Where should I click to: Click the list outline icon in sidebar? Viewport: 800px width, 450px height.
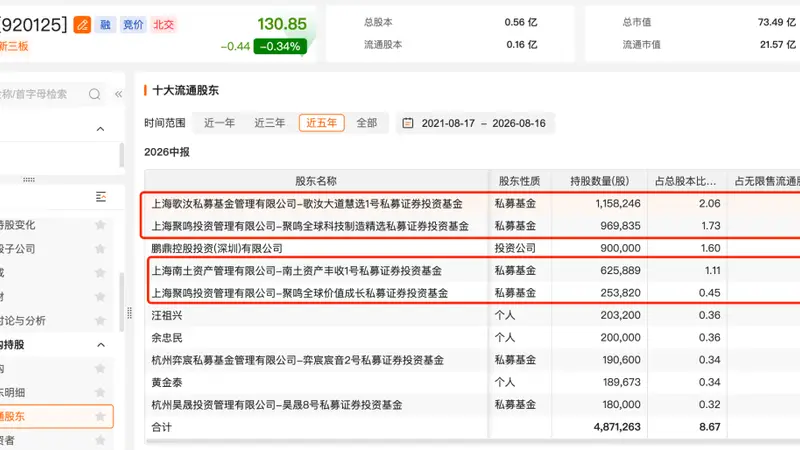click(101, 196)
